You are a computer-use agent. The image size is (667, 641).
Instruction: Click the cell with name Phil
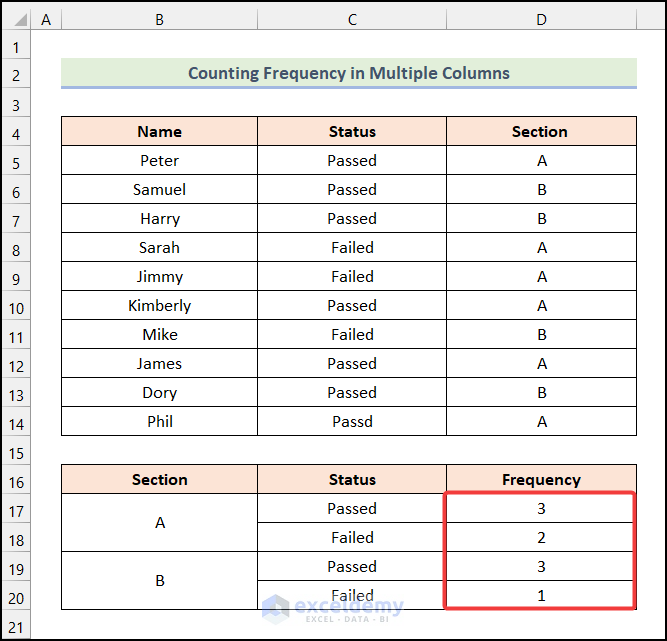click(x=159, y=422)
